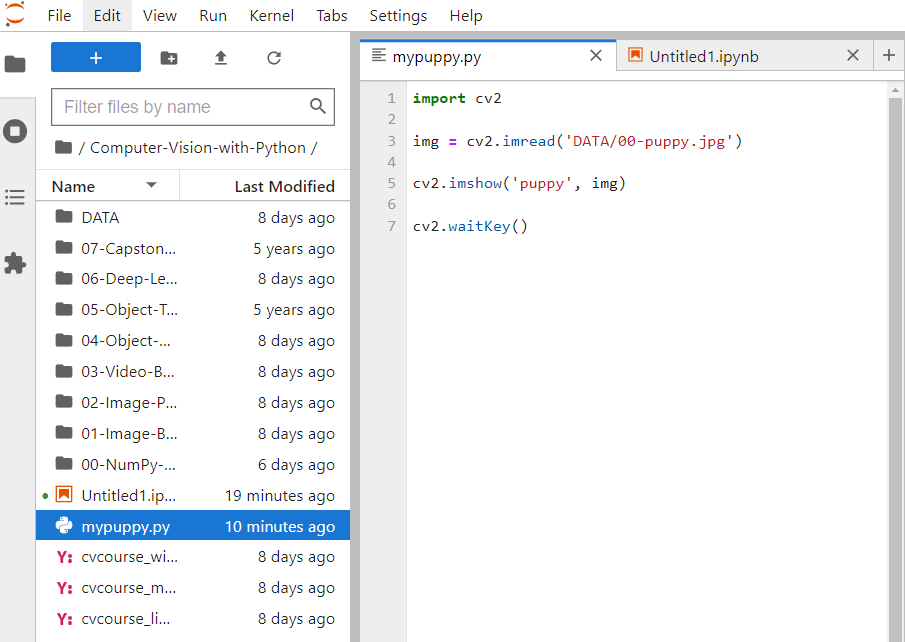The height and width of the screenshot is (642, 905).
Task: Select the cvcourse_li... YAML file
Action: [193, 619]
